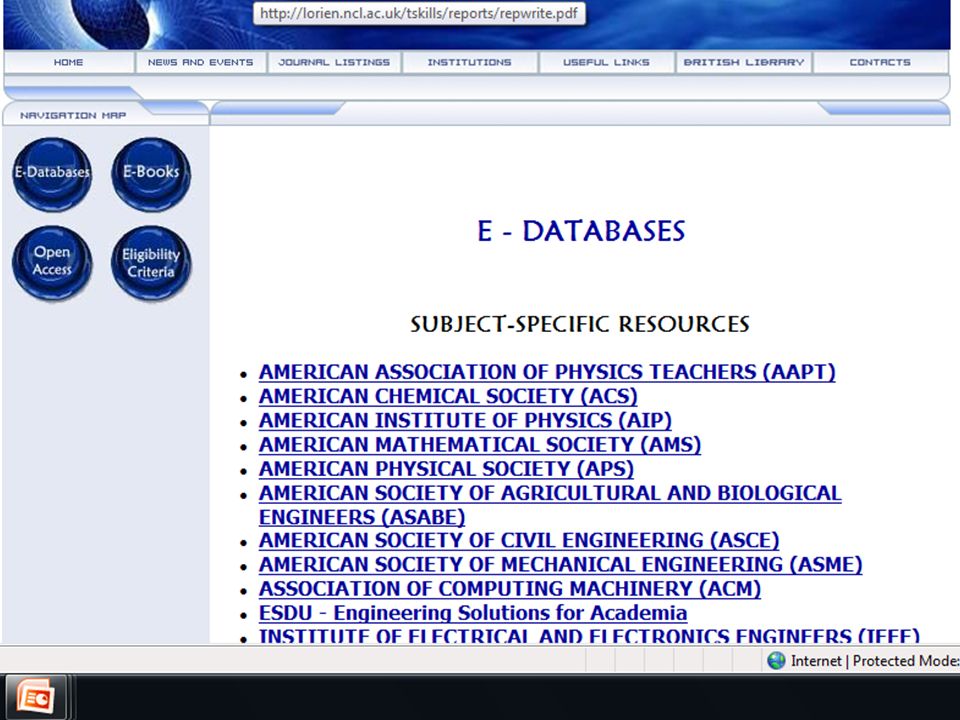This screenshot has height=720, width=960.
Task: Open USEFUL LINKS menu item
Action: coord(607,62)
